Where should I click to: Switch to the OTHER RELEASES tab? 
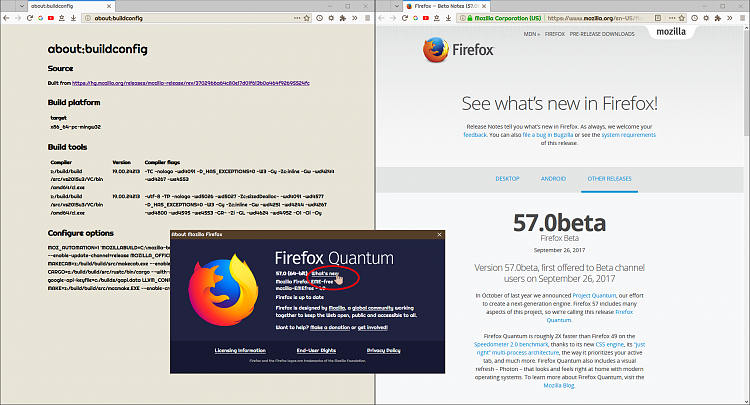point(609,179)
